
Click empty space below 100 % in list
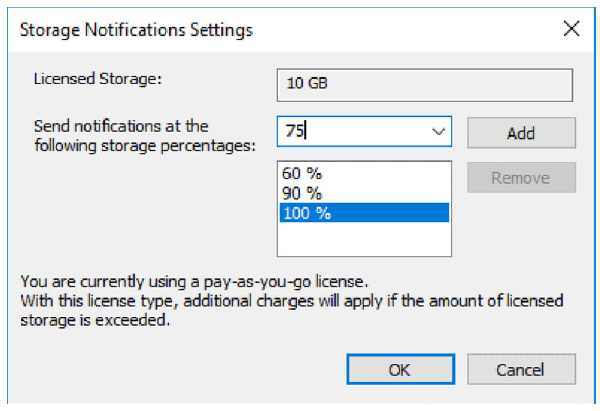364,240
